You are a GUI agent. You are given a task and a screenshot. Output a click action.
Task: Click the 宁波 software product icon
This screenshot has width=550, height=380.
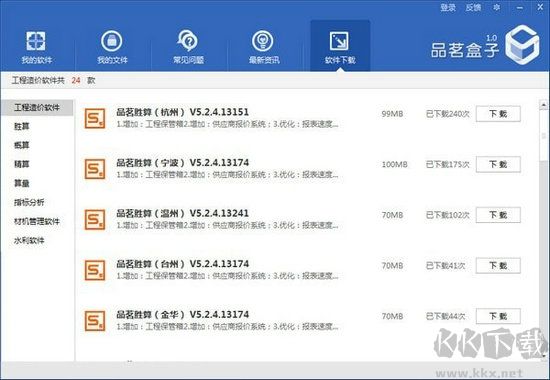pyautogui.click(x=95, y=169)
